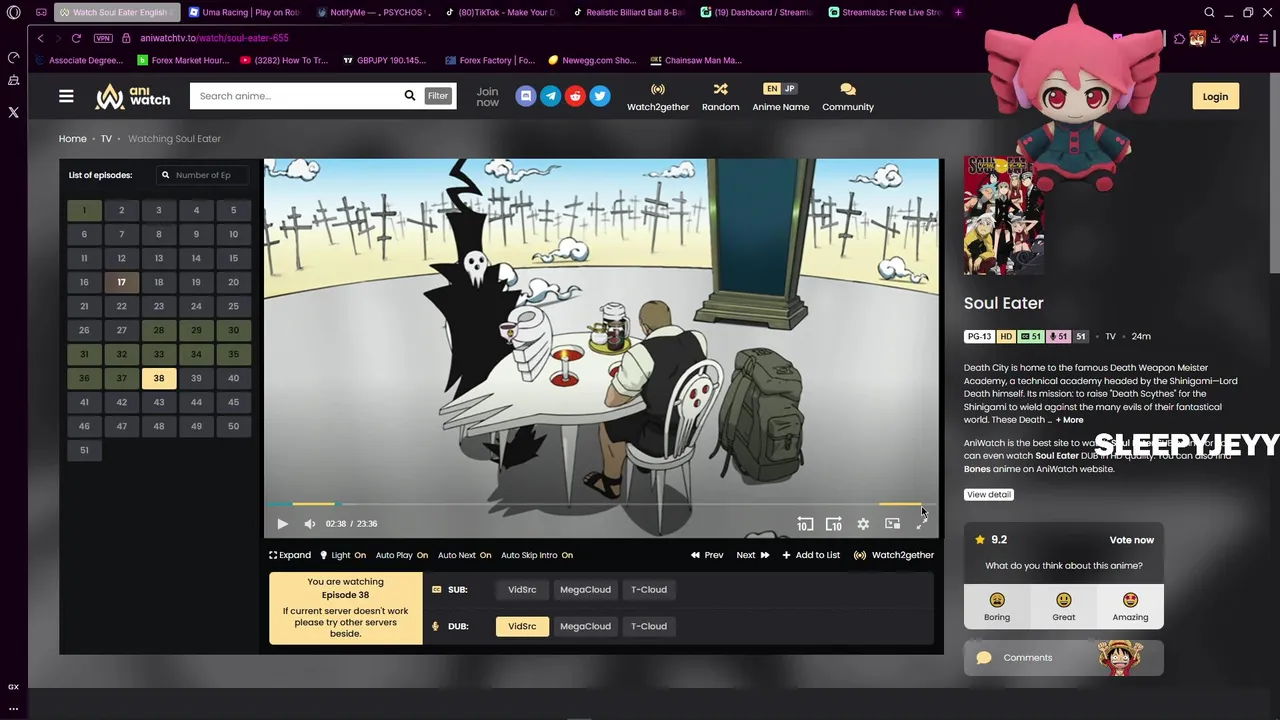This screenshot has height=720, width=1280.
Task: Switch to the Uma Racing browser tab
Action: [245, 12]
